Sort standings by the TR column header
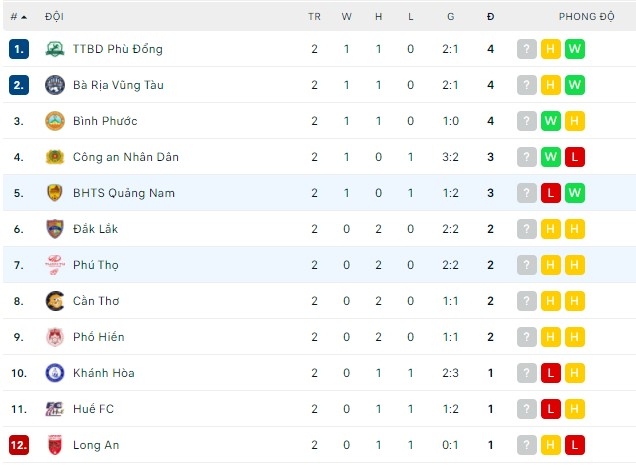This screenshot has width=636, height=465. point(314,17)
